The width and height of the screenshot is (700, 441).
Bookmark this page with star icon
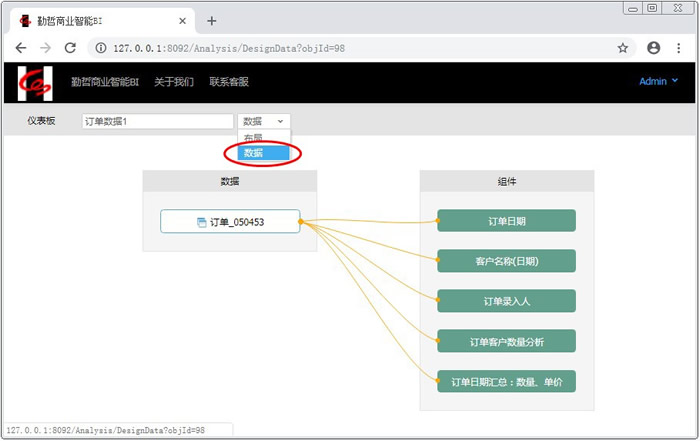click(622, 47)
